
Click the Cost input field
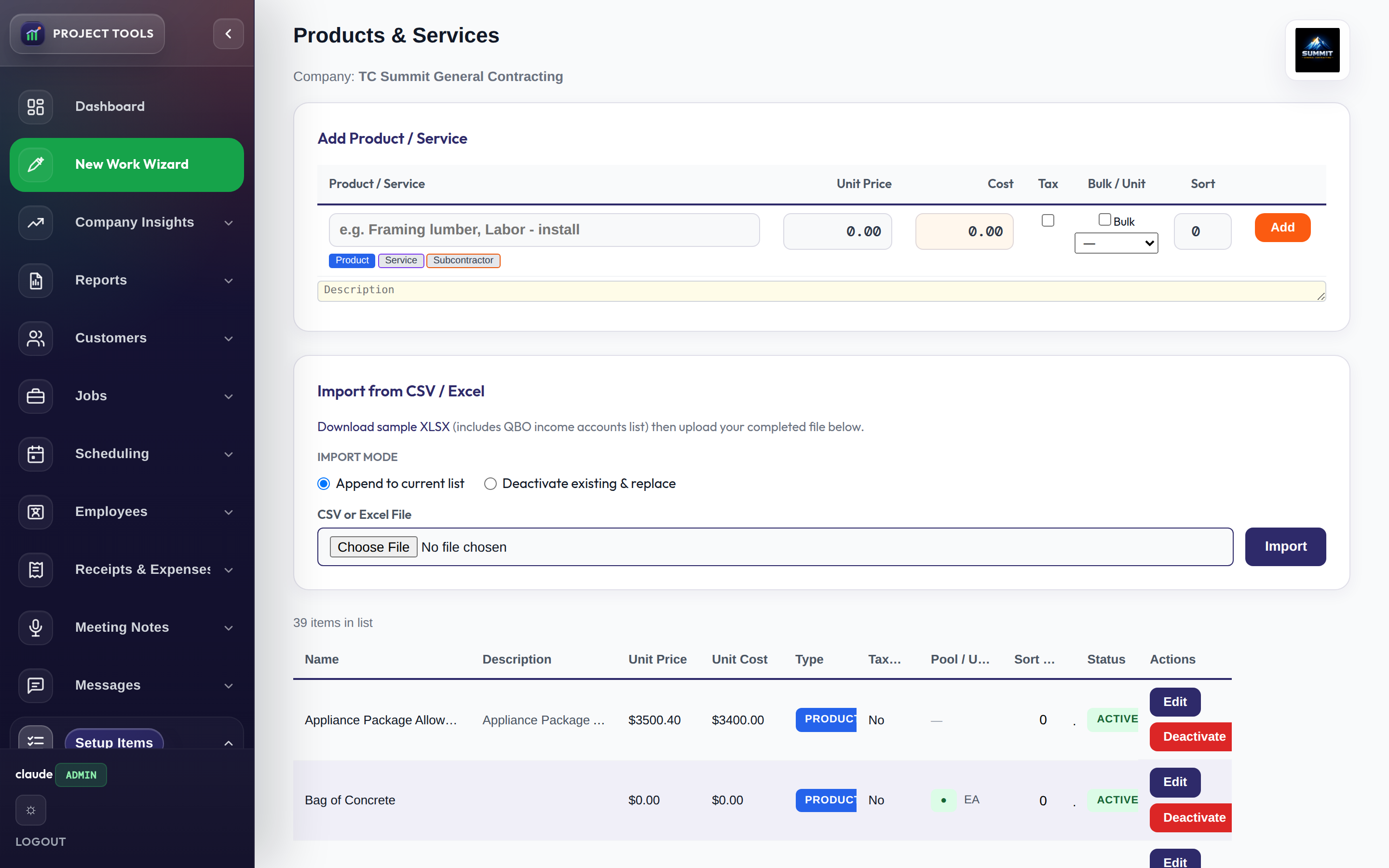pyautogui.click(x=964, y=231)
